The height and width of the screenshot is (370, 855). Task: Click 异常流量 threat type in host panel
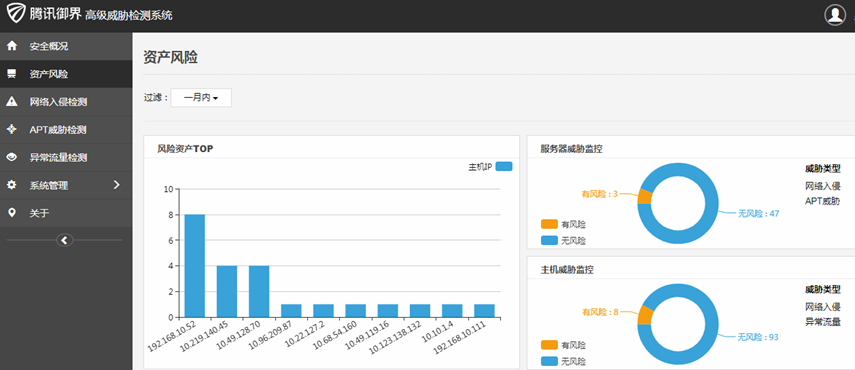tap(822, 322)
